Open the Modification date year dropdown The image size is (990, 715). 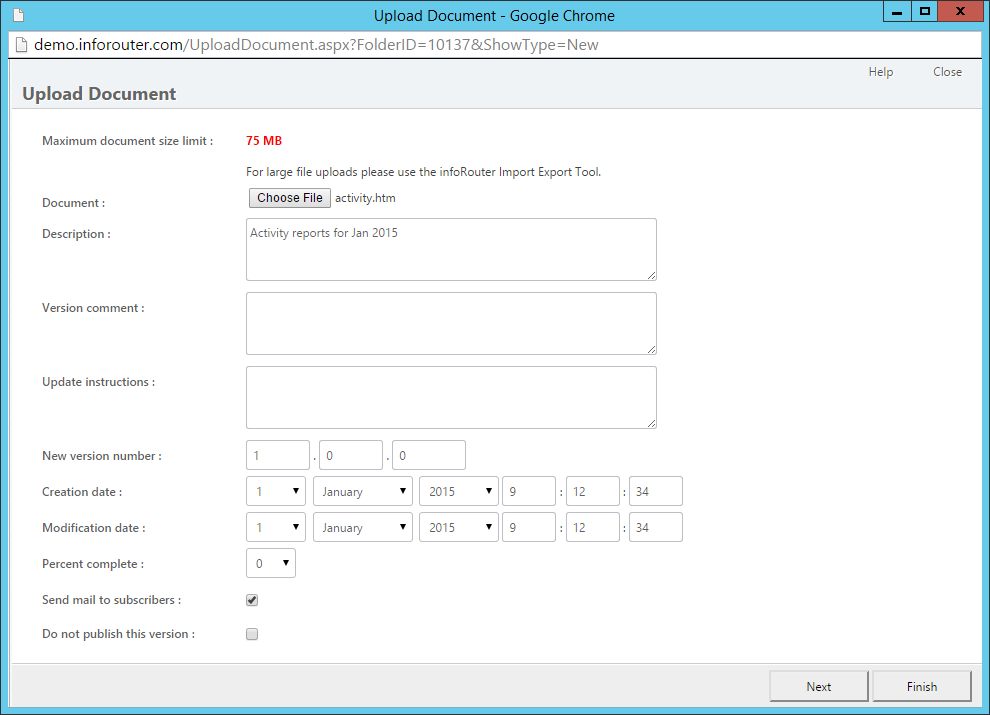point(458,527)
